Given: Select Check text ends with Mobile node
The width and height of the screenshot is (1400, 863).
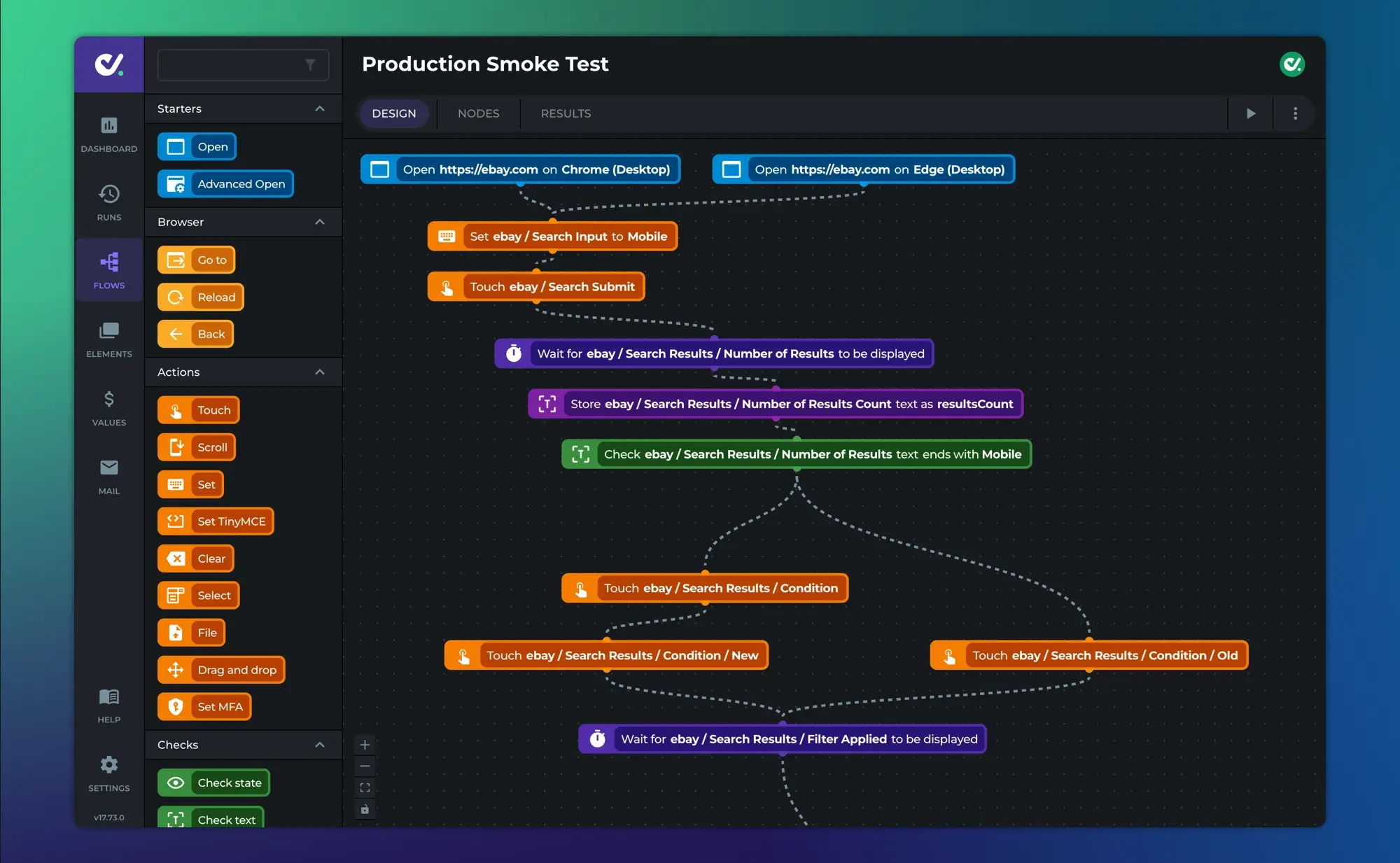Looking at the screenshot, I should point(797,455).
